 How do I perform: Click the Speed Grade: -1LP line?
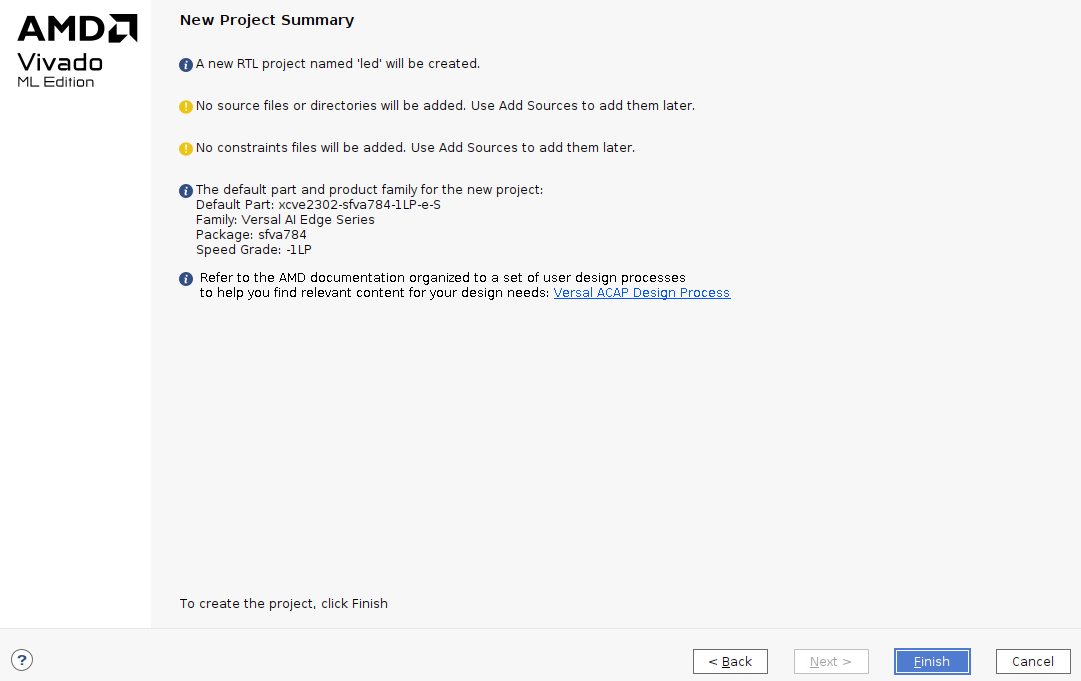pyautogui.click(x=254, y=250)
